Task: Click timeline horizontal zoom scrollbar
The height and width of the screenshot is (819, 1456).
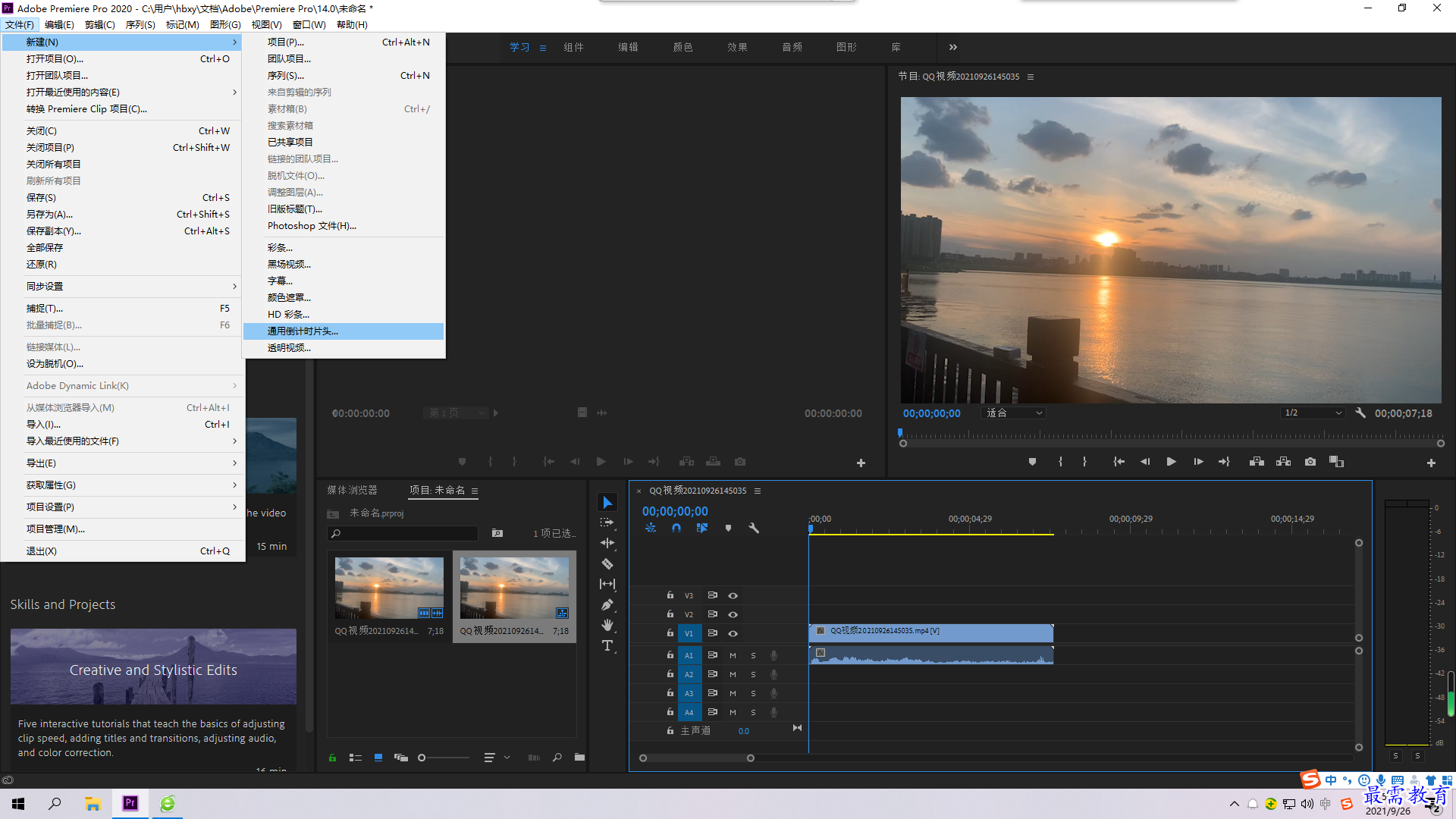Action: click(x=696, y=758)
